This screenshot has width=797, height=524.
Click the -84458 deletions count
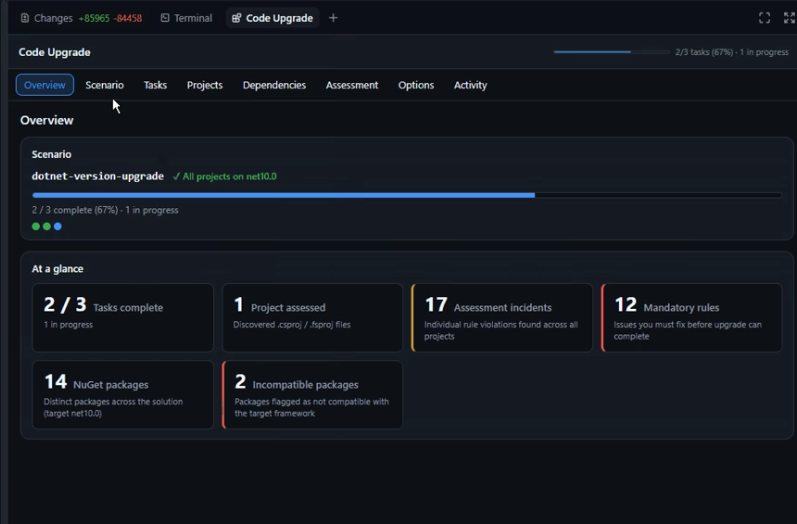128,18
